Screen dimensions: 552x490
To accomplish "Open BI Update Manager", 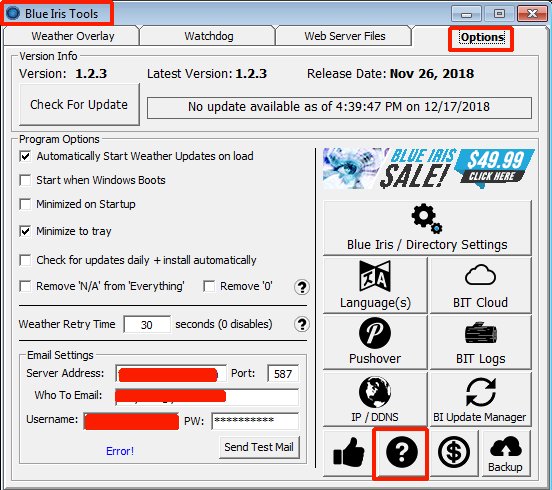I will (x=481, y=399).
